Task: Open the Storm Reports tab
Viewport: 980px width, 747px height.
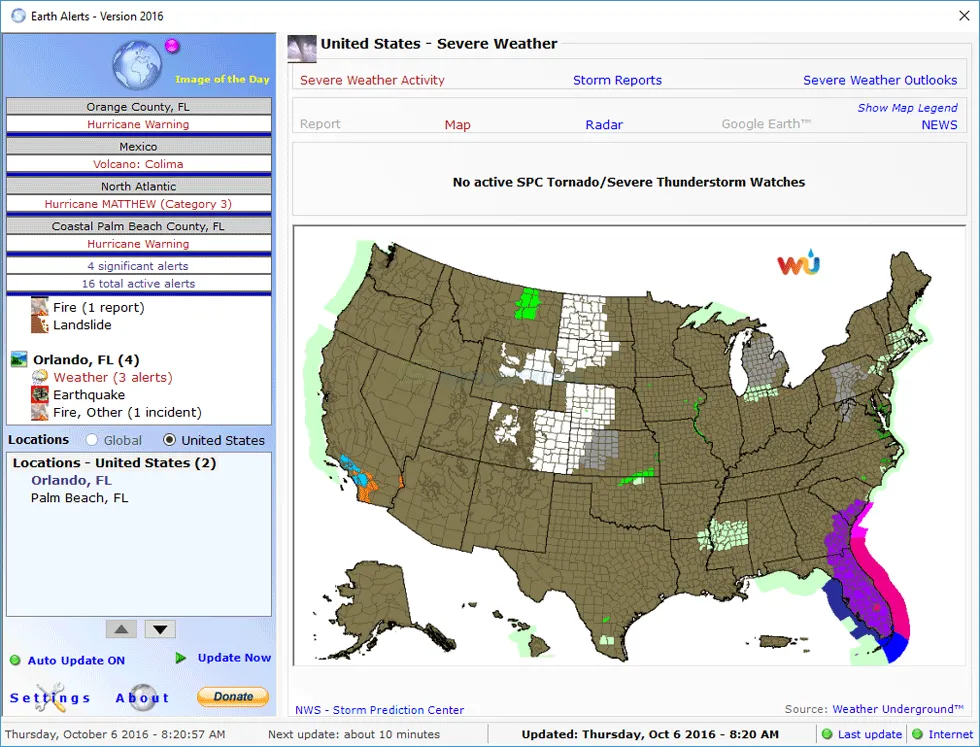Action: point(617,80)
